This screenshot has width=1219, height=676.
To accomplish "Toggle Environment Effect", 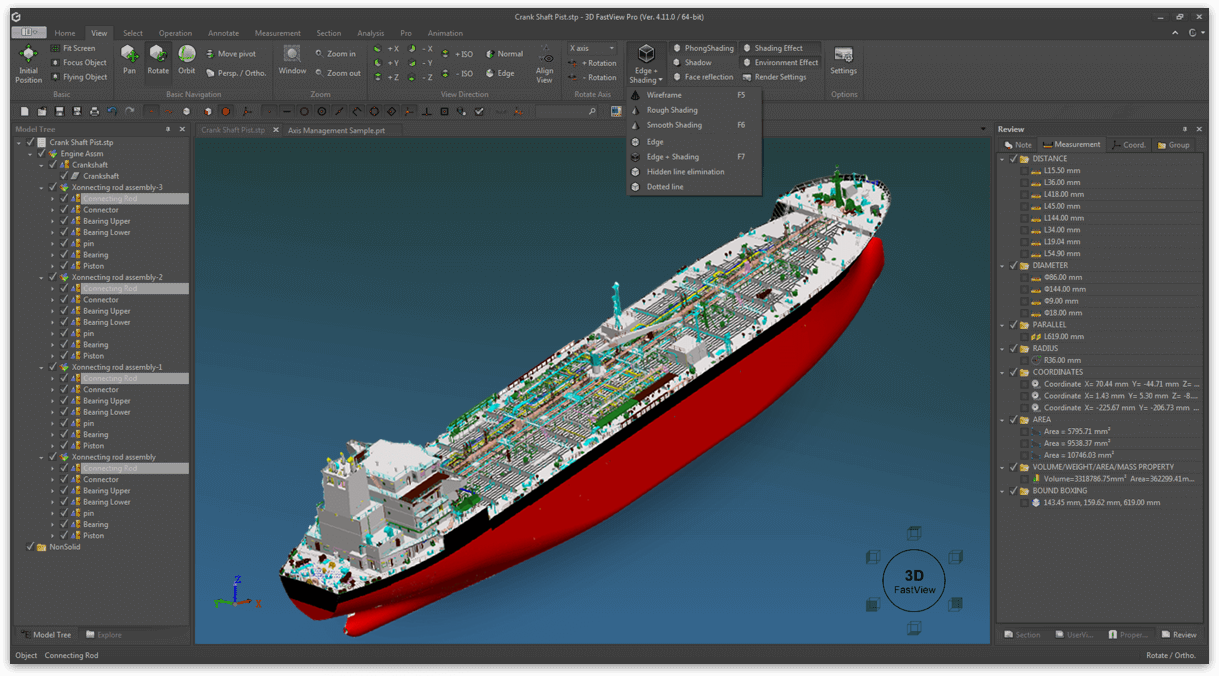I will coord(780,62).
